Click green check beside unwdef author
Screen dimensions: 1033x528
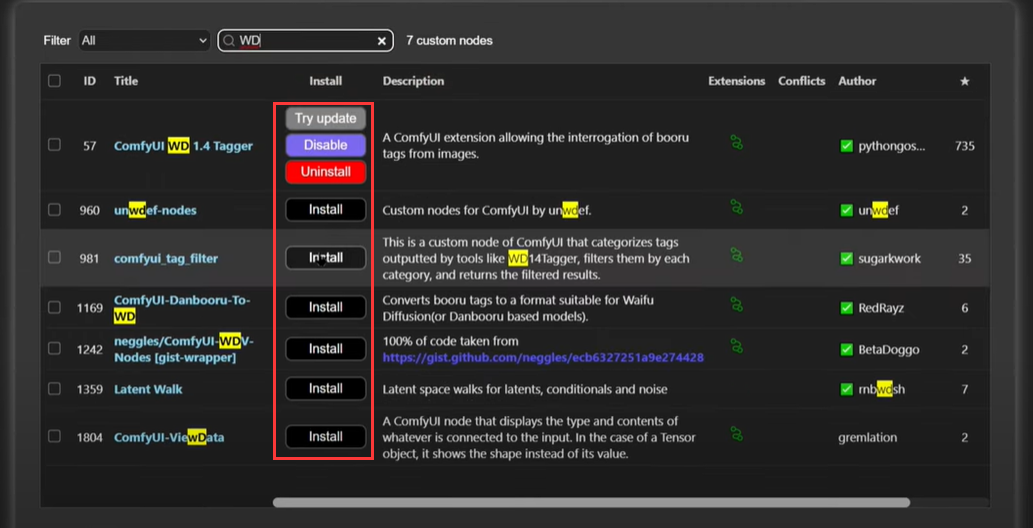pyautogui.click(x=847, y=210)
